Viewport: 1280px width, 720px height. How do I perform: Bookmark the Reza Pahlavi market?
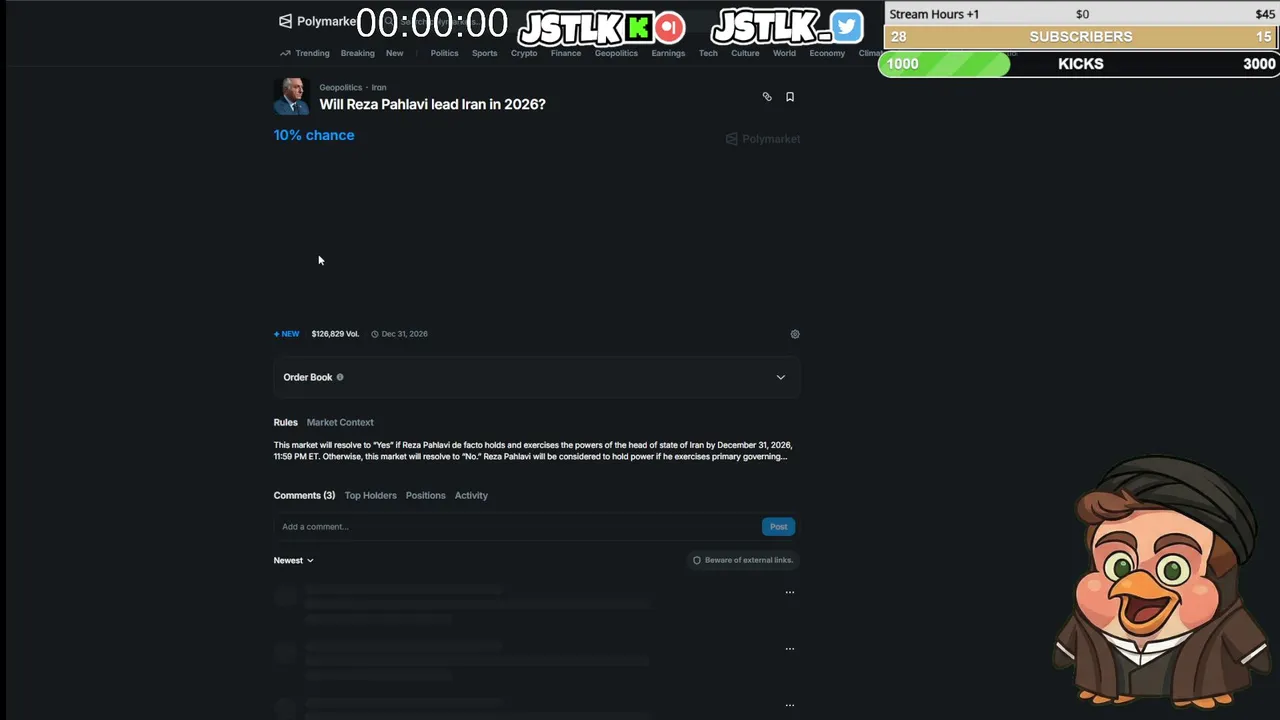point(790,97)
